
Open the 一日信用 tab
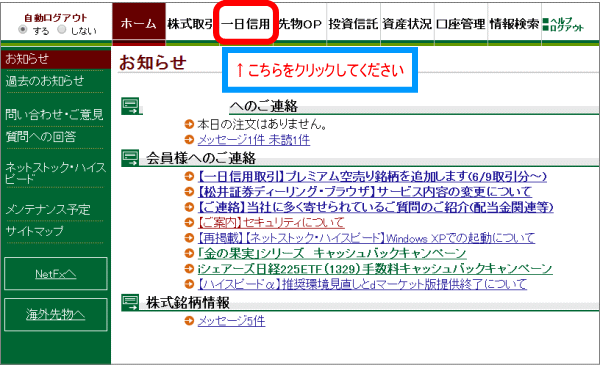tap(246, 24)
